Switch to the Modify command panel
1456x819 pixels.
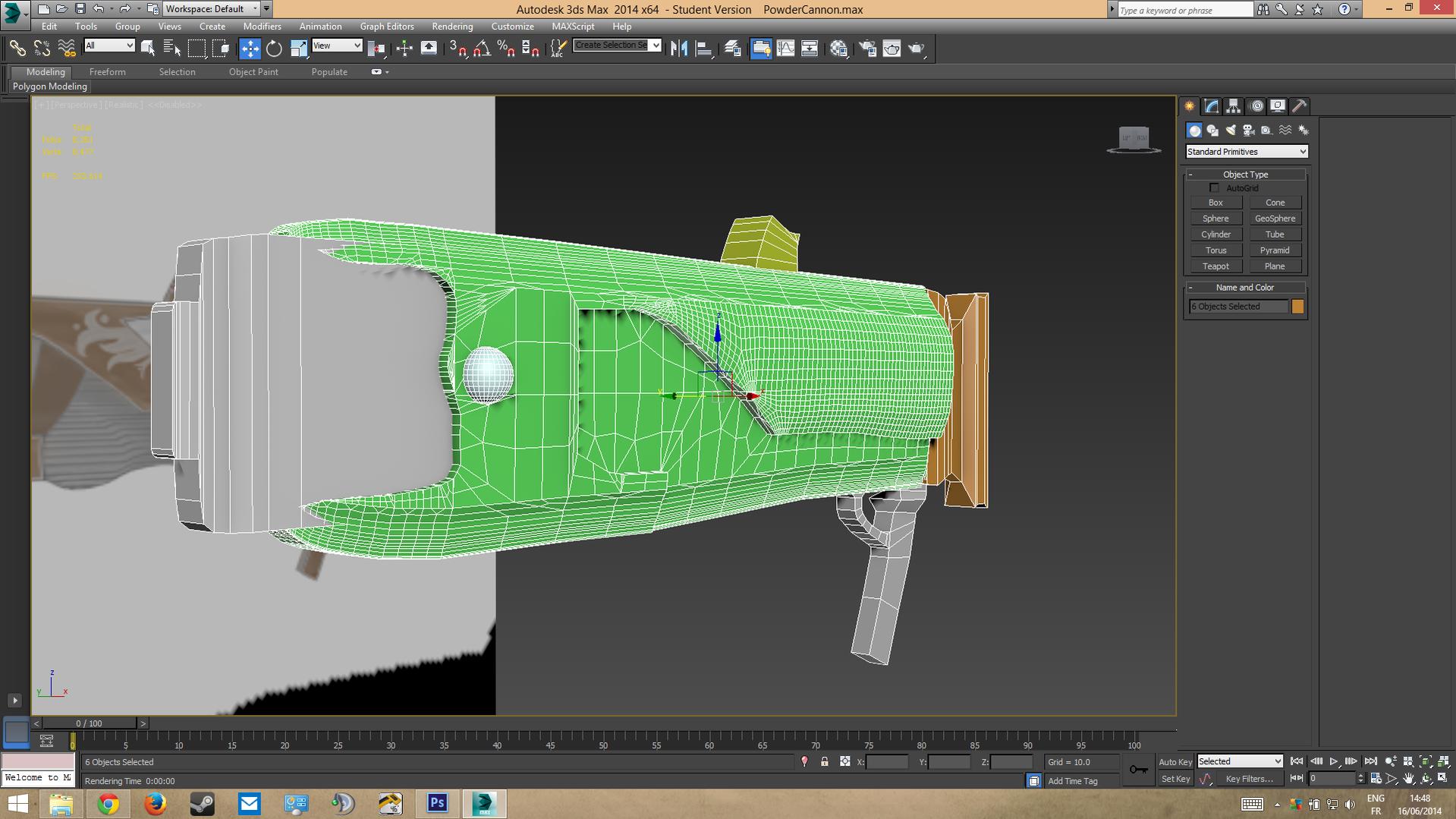(x=1212, y=106)
